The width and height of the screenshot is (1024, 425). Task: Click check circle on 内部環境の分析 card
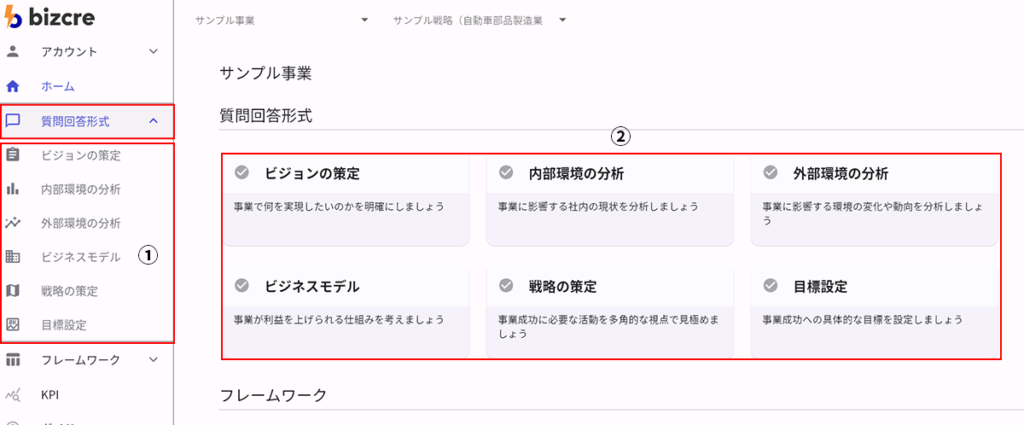[505, 173]
